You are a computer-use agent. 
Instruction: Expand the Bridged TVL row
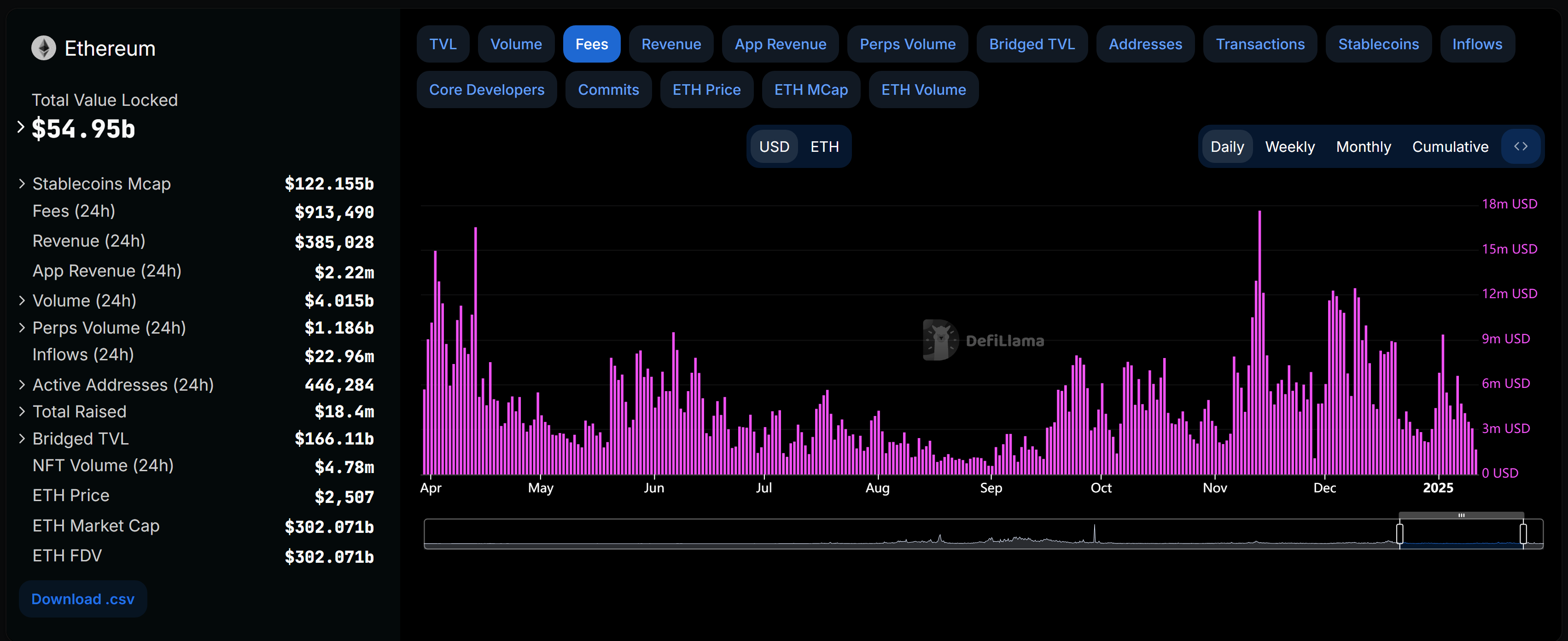[x=22, y=439]
